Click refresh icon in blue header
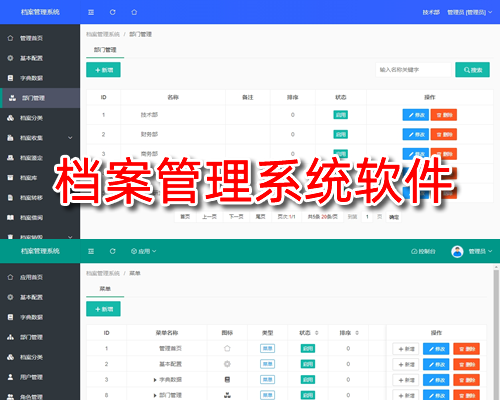The height and width of the screenshot is (400, 500). click(x=113, y=12)
